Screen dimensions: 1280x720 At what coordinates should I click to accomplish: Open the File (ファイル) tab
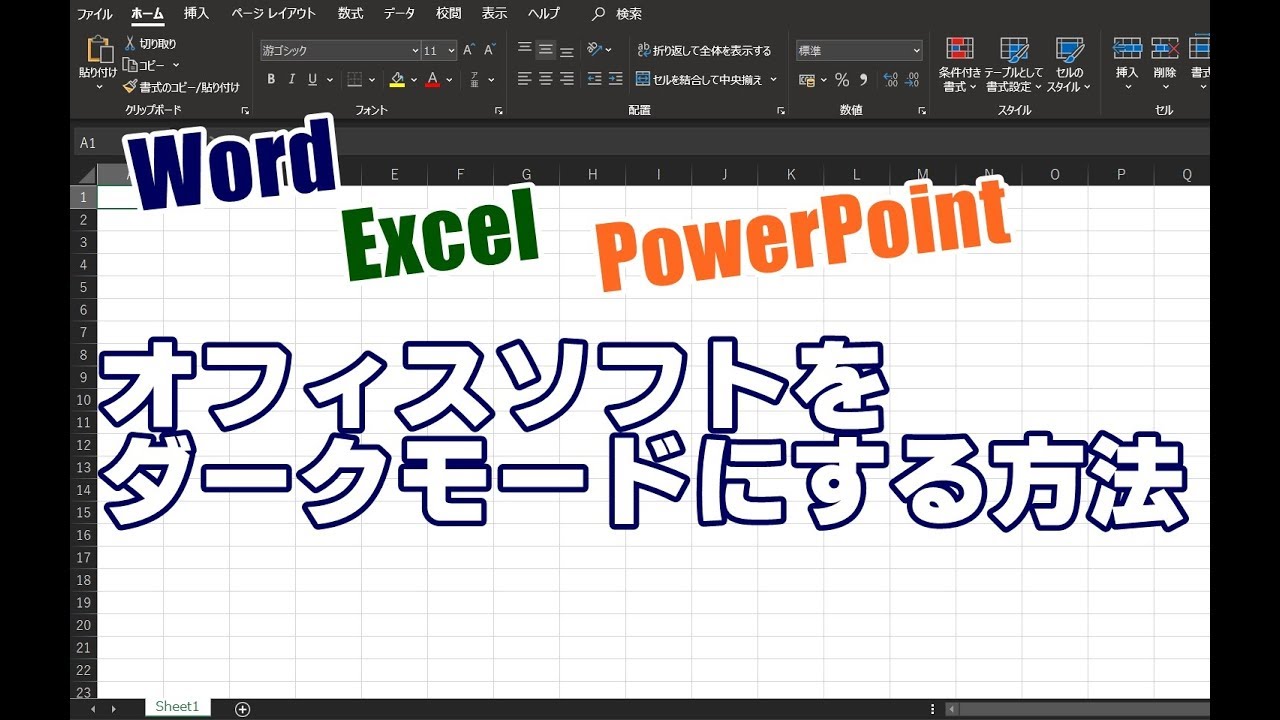pyautogui.click(x=94, y=14)
